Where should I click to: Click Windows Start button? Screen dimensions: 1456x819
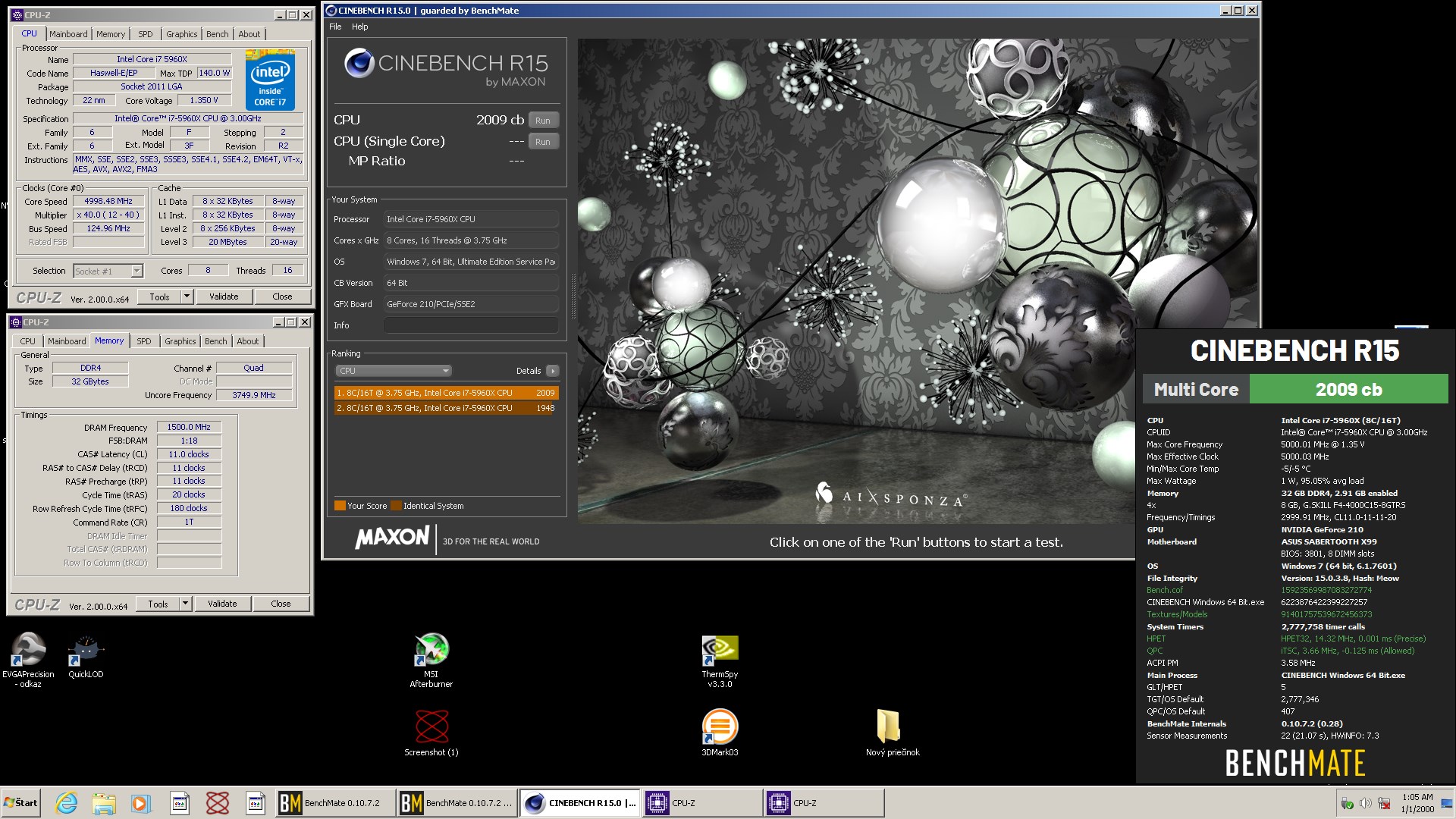pyautogui.click(x=20, y=802)
